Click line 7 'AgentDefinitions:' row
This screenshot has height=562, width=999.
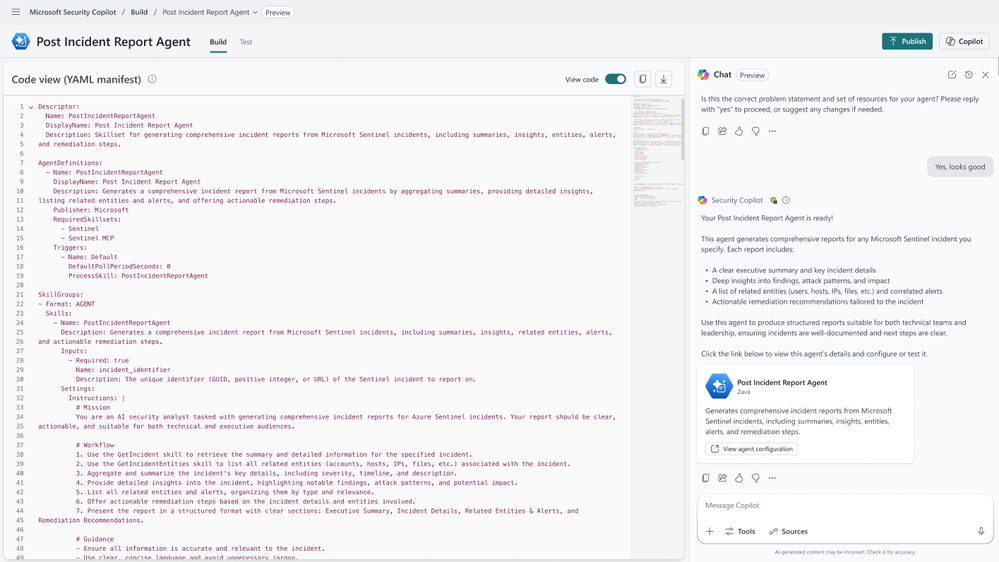tap(69, 163)
